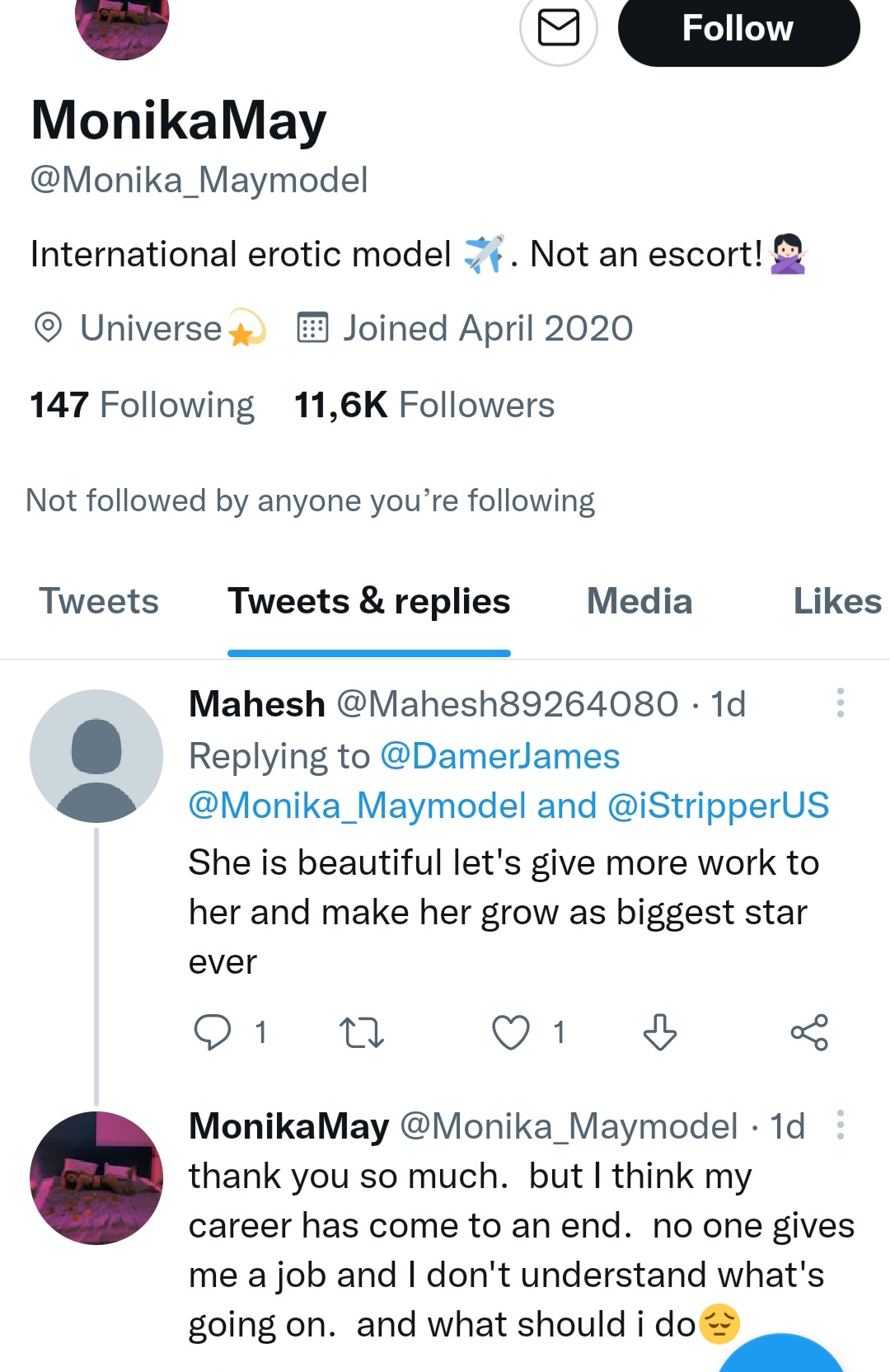The height and width of the screenshot is (1372, 890).
Task: Open the @iStripperUS mention link
Action: (x=718, y=806)
